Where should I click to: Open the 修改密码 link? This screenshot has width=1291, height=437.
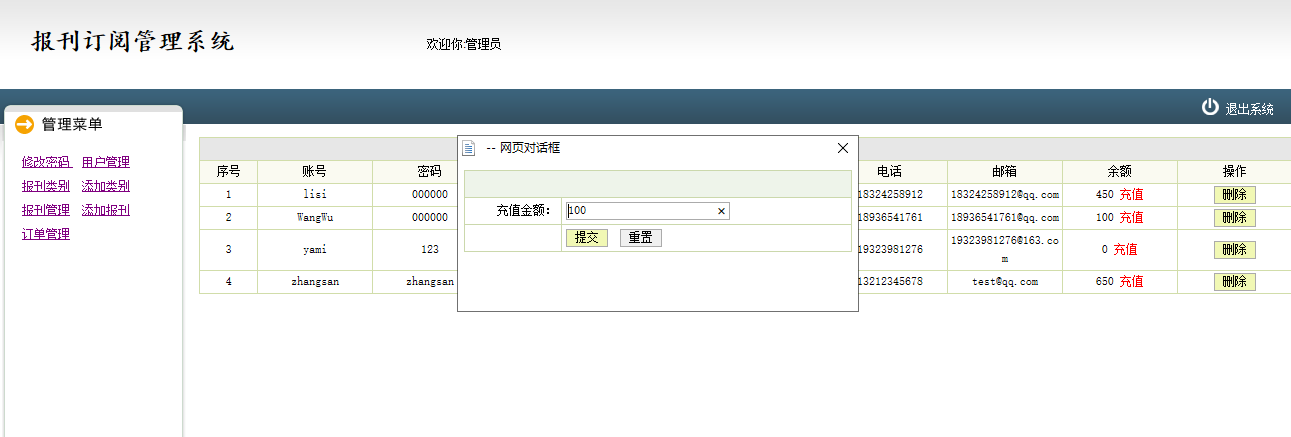[46, 162]
